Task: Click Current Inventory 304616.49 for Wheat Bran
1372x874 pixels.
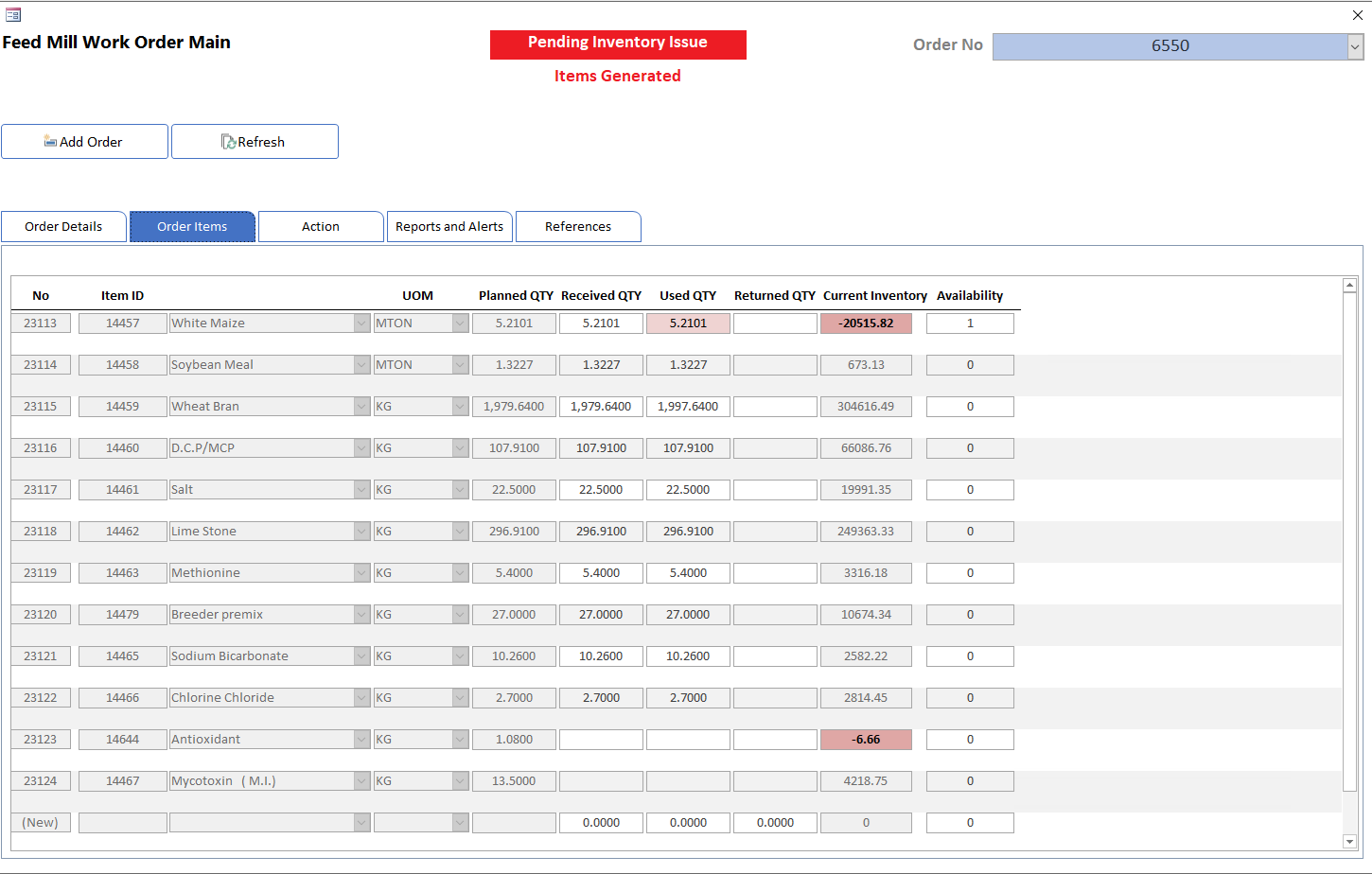Action: pyautogui.click(x=866, y=407)
